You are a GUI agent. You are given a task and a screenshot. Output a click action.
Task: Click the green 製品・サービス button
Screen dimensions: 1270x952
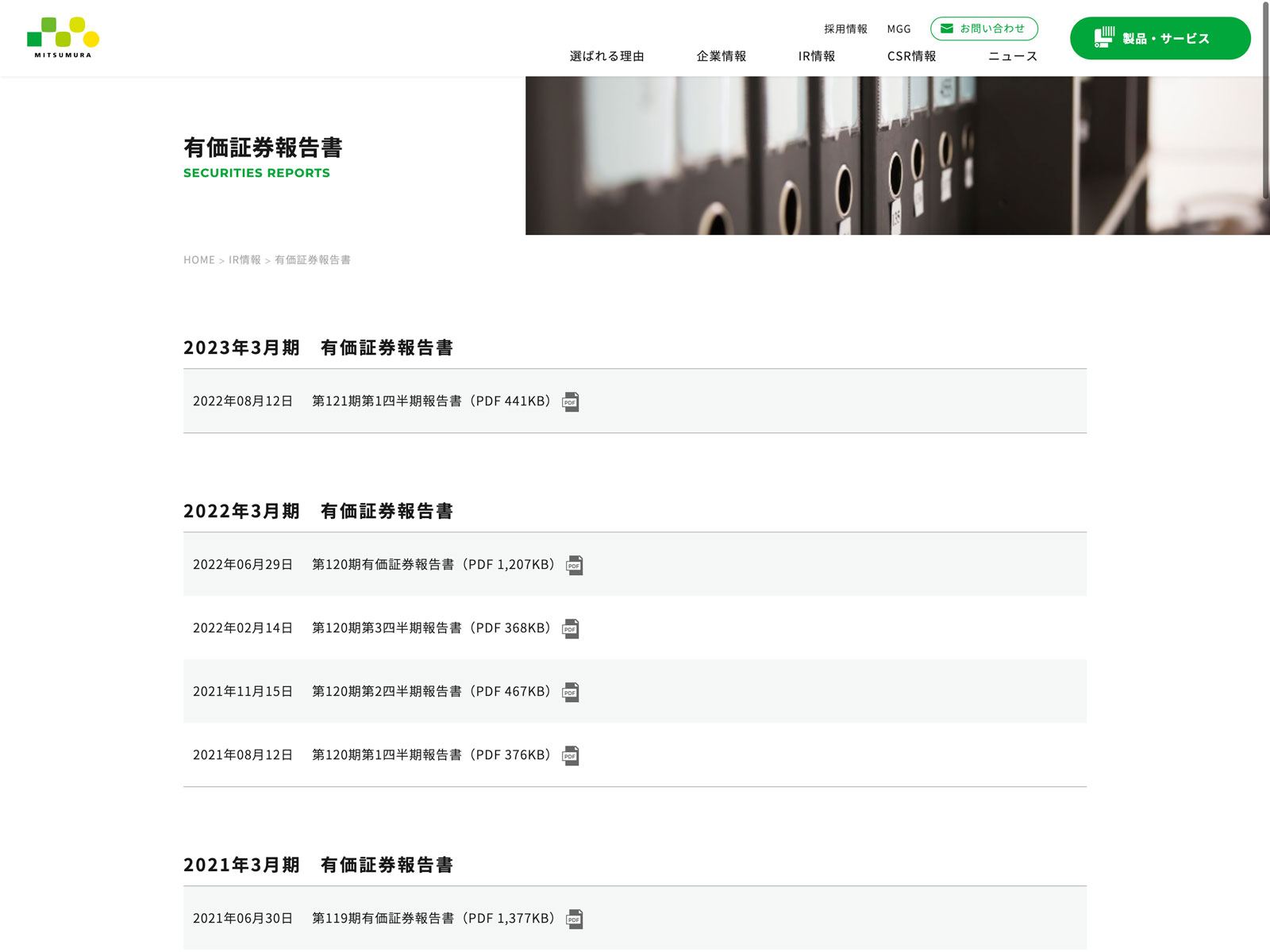[1160, 38]
